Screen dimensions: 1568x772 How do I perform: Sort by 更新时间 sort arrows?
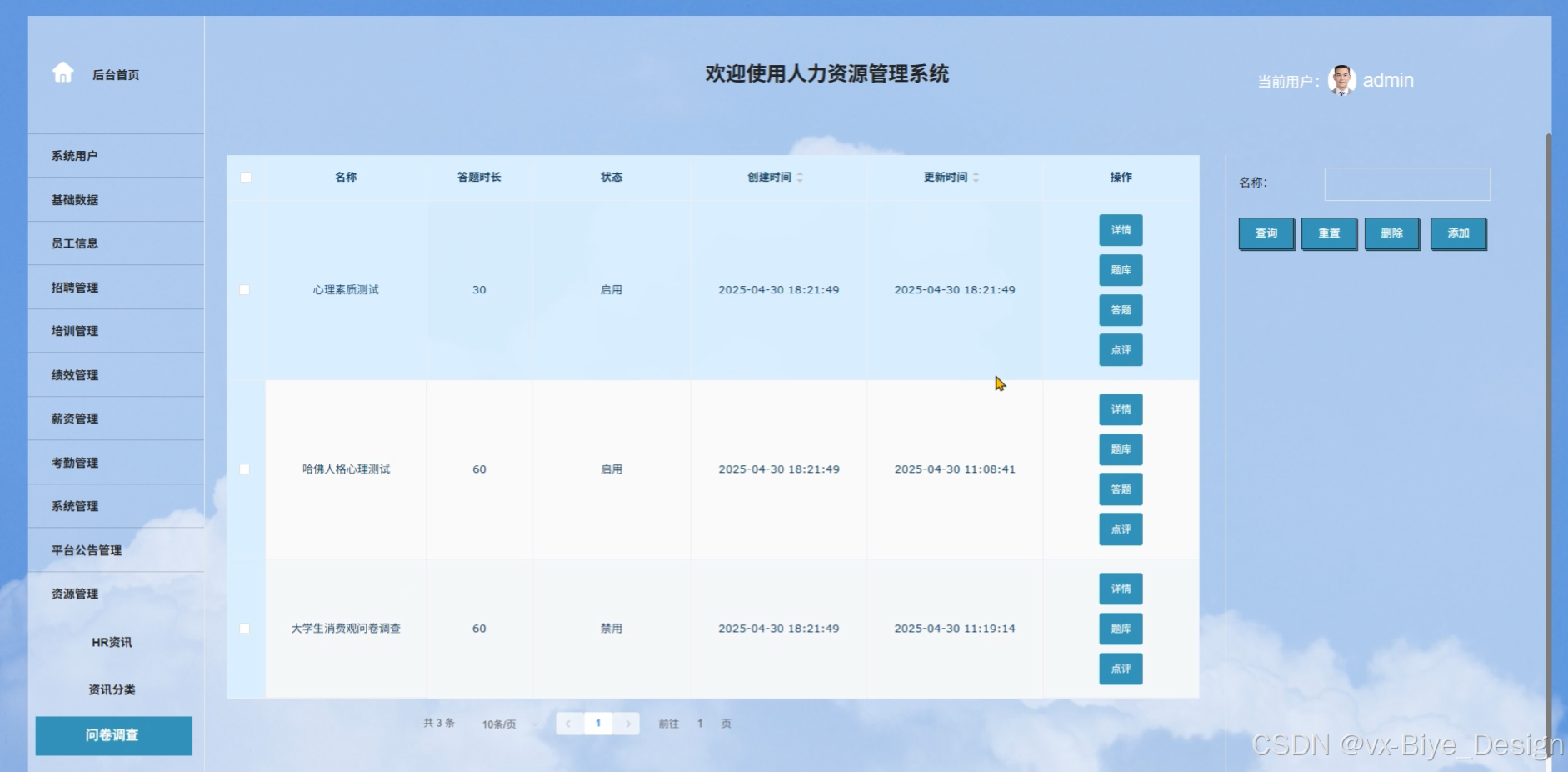click(x=976, y=177)
